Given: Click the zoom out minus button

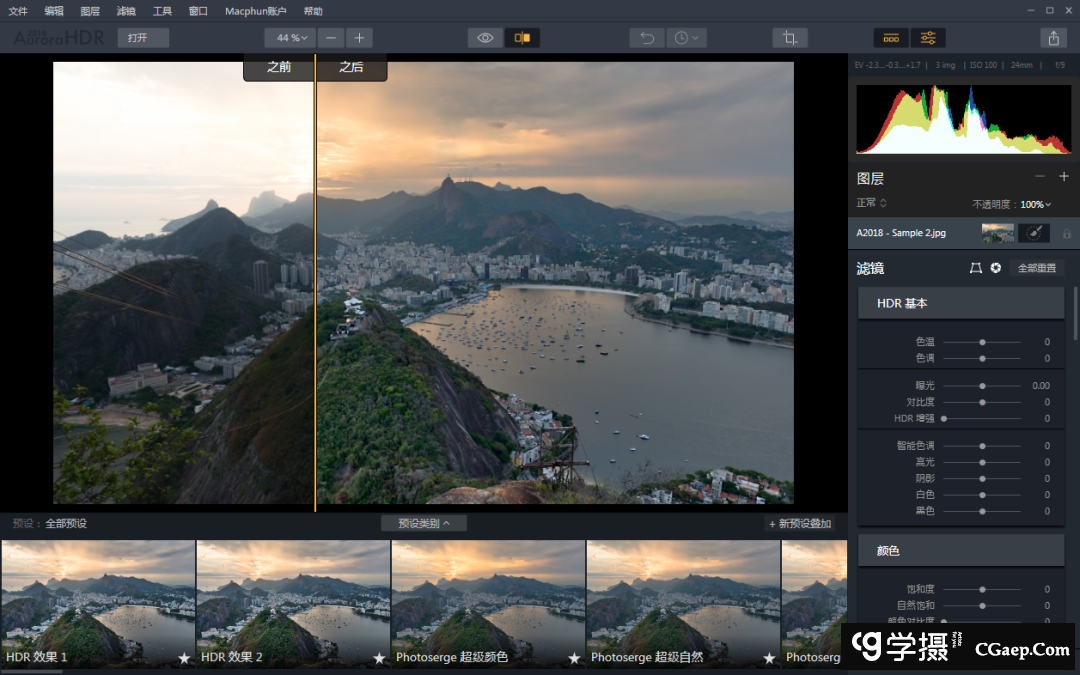Looking at the screenshot, I should point(331,38).
